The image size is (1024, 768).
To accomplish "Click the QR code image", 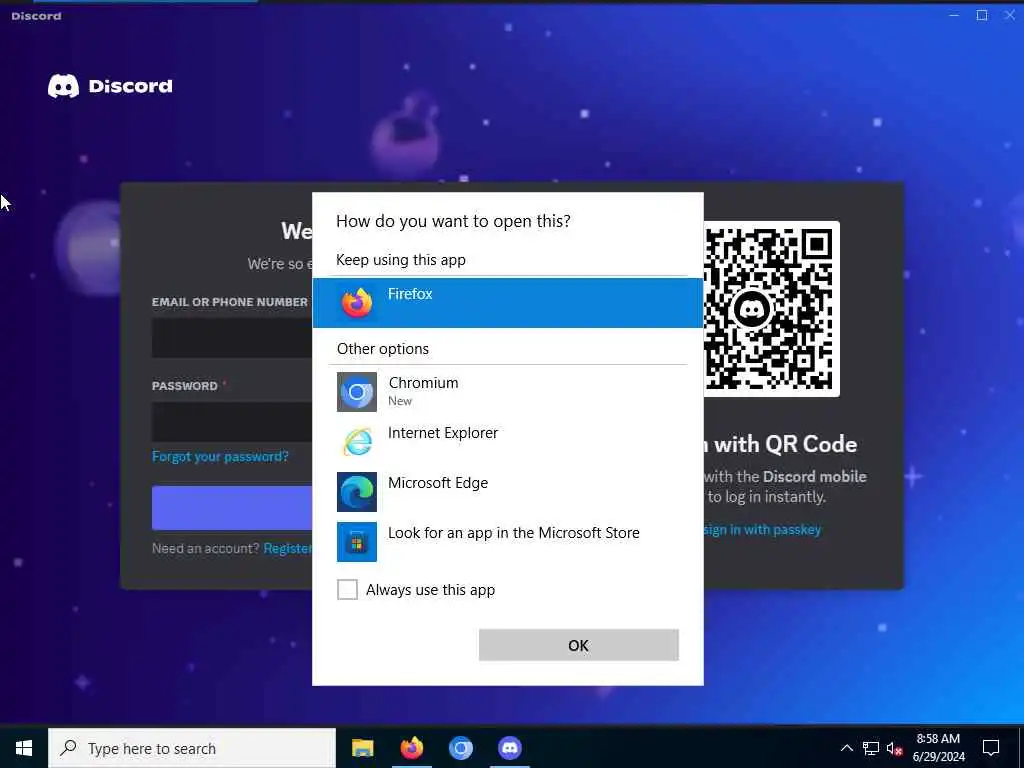I will click(771, 308).
